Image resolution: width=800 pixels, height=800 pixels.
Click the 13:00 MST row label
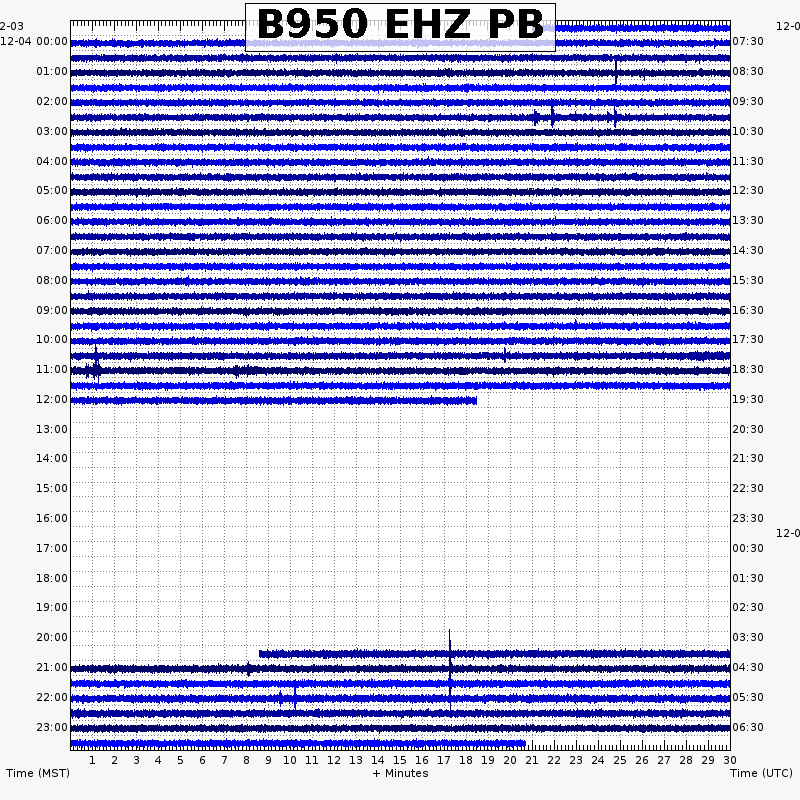(52, 430)
